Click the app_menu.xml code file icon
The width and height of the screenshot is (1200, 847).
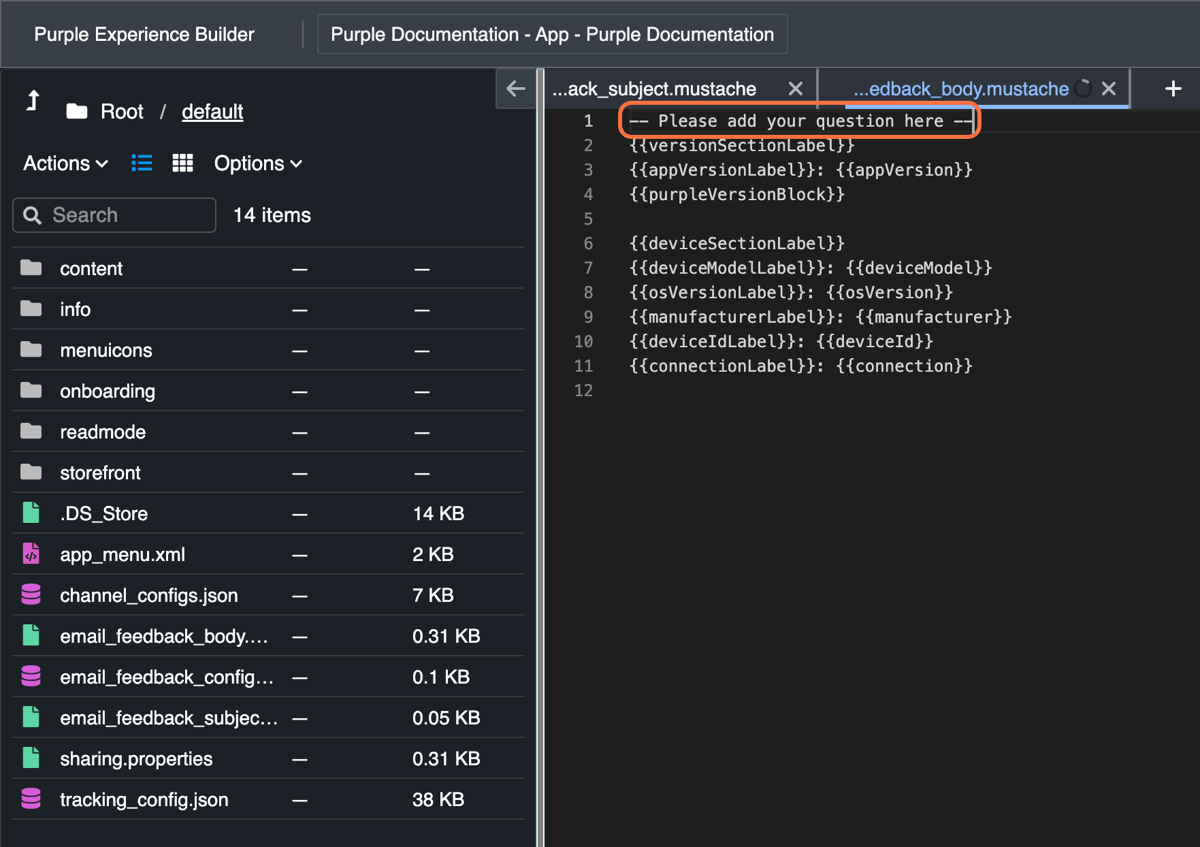pos(31,554)
